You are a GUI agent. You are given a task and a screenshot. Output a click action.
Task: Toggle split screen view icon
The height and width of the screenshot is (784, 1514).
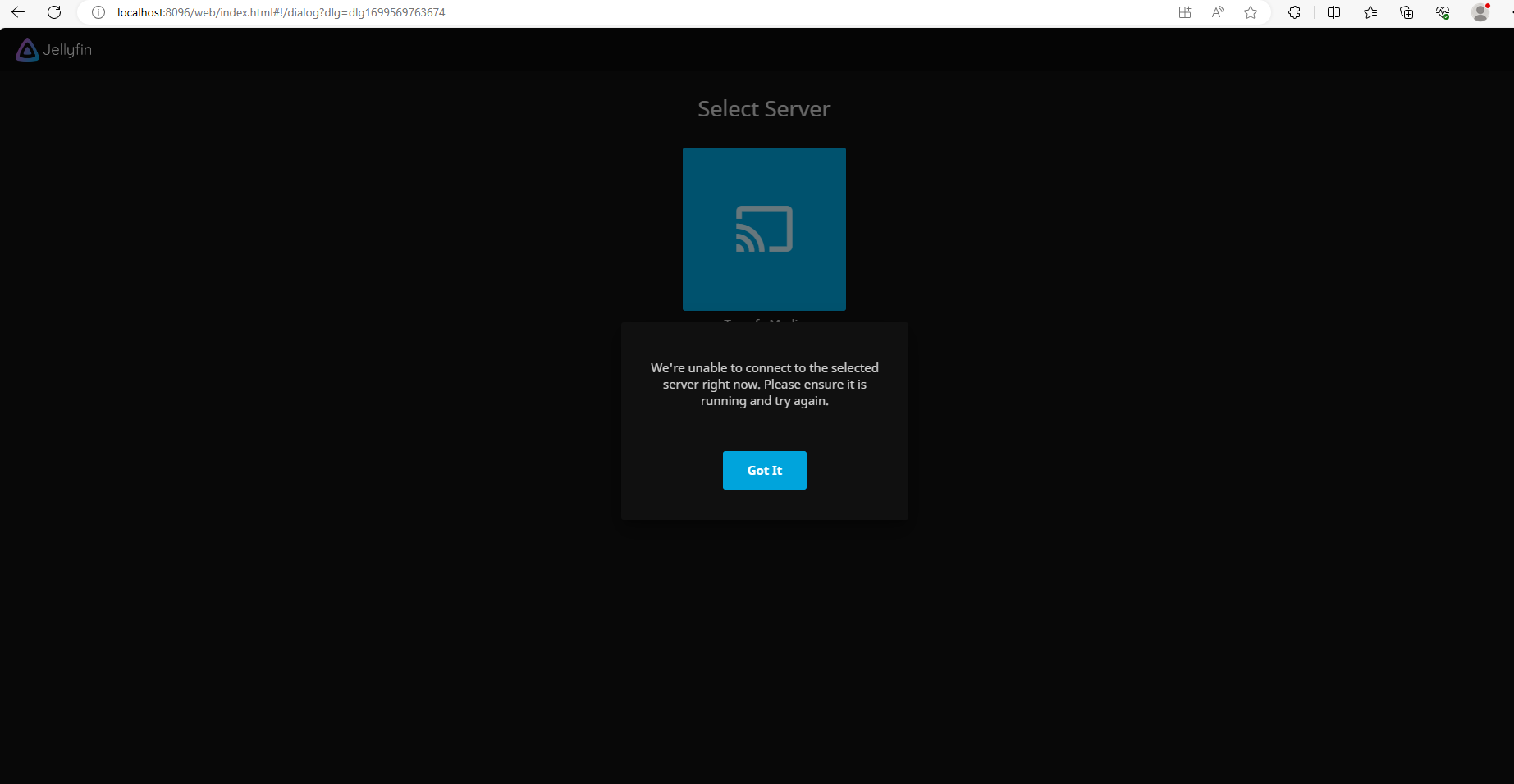coord(1333,12)
